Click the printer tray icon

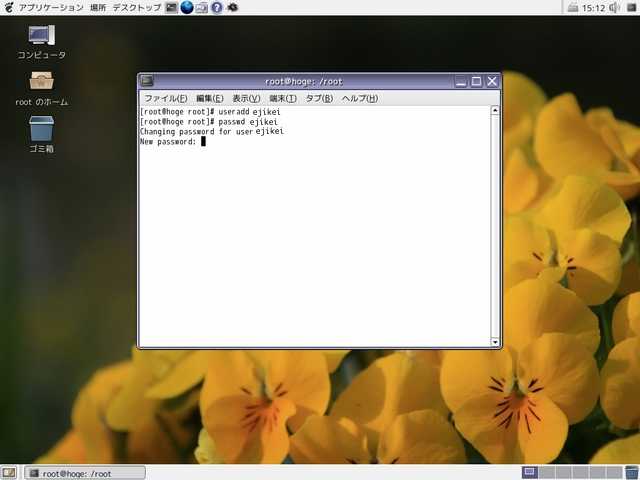click(x=573, y=7)
